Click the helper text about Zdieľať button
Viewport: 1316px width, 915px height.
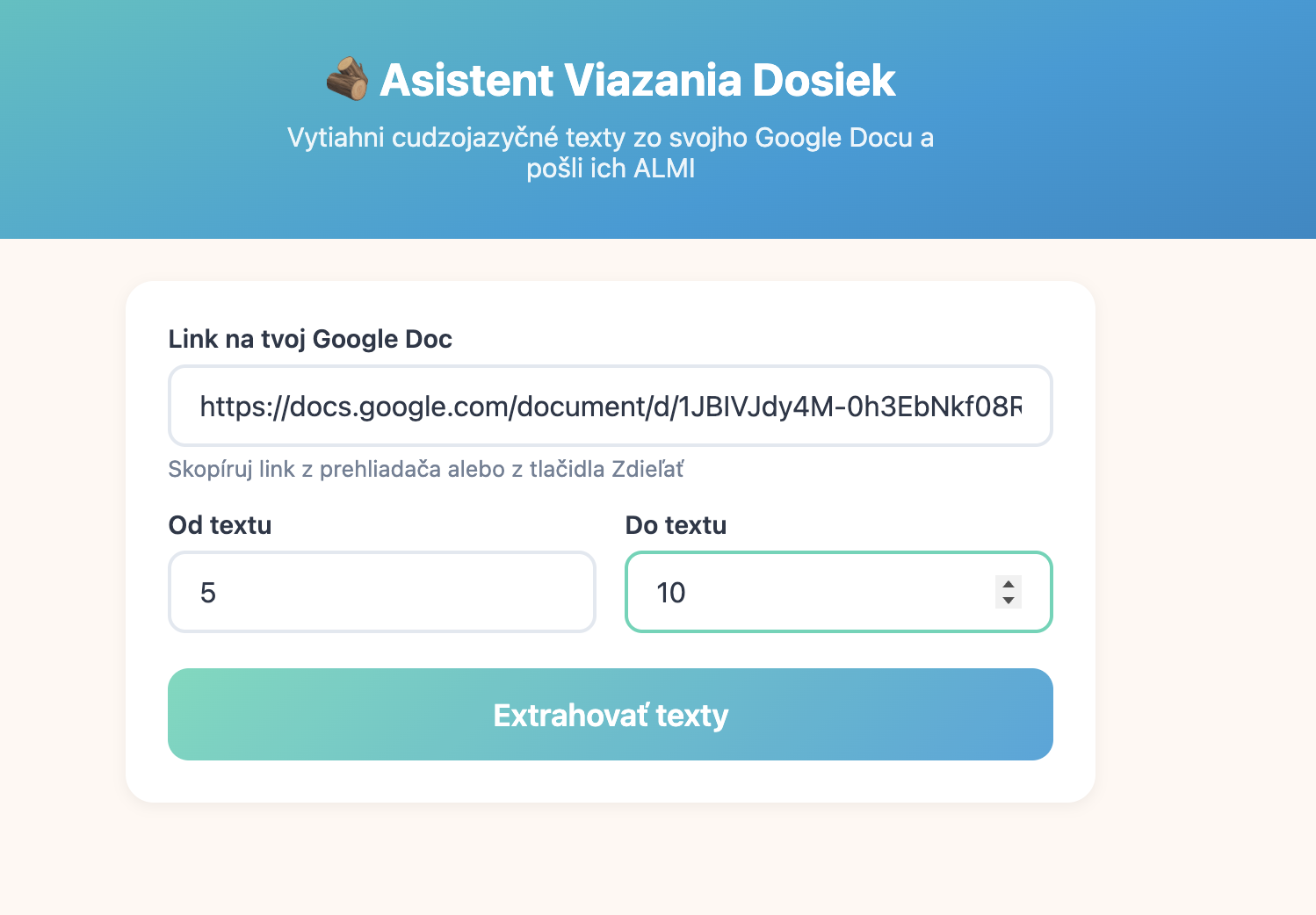(427, 469)
